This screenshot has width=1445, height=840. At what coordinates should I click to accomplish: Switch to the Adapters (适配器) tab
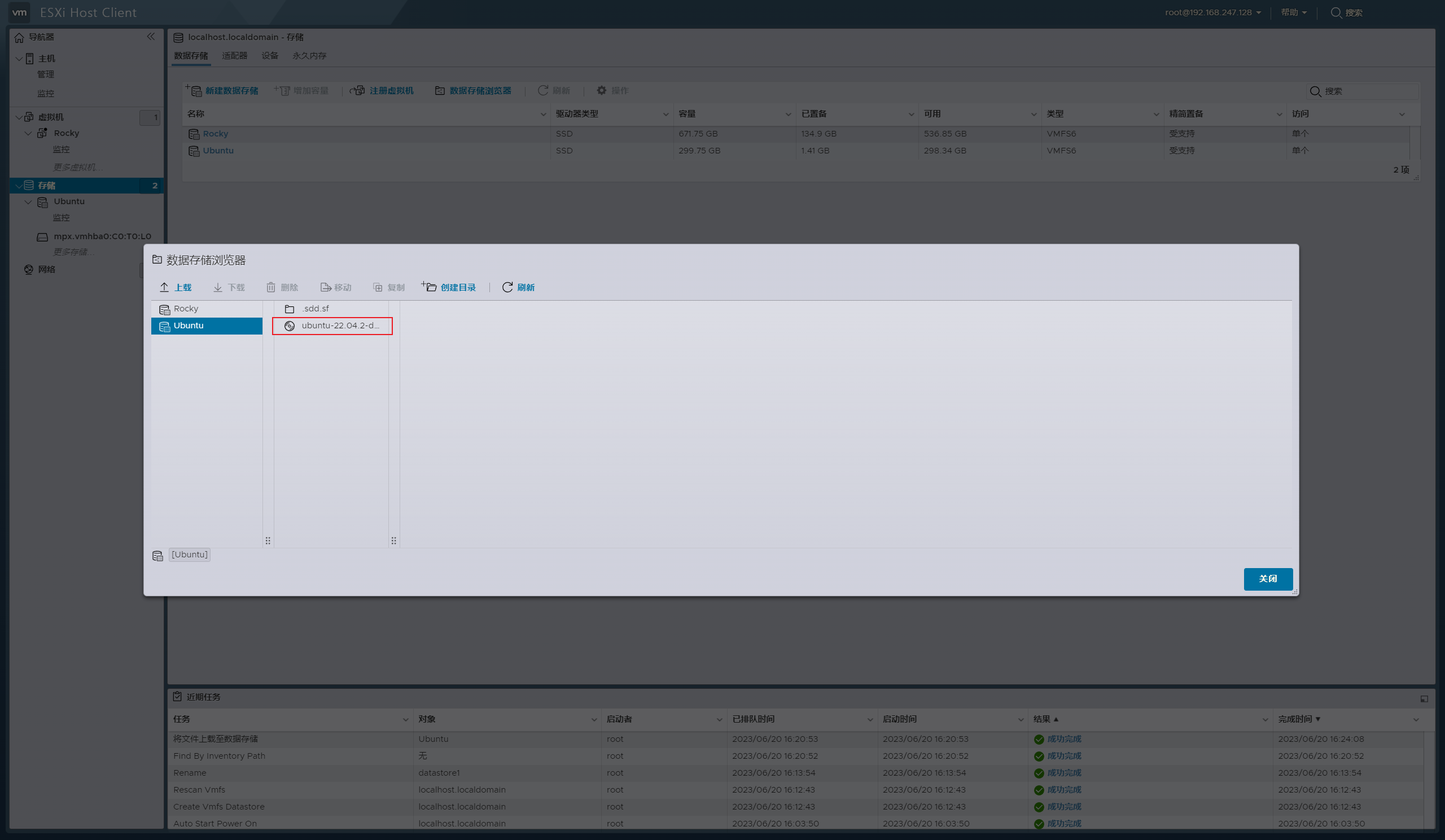click(234, 56)
